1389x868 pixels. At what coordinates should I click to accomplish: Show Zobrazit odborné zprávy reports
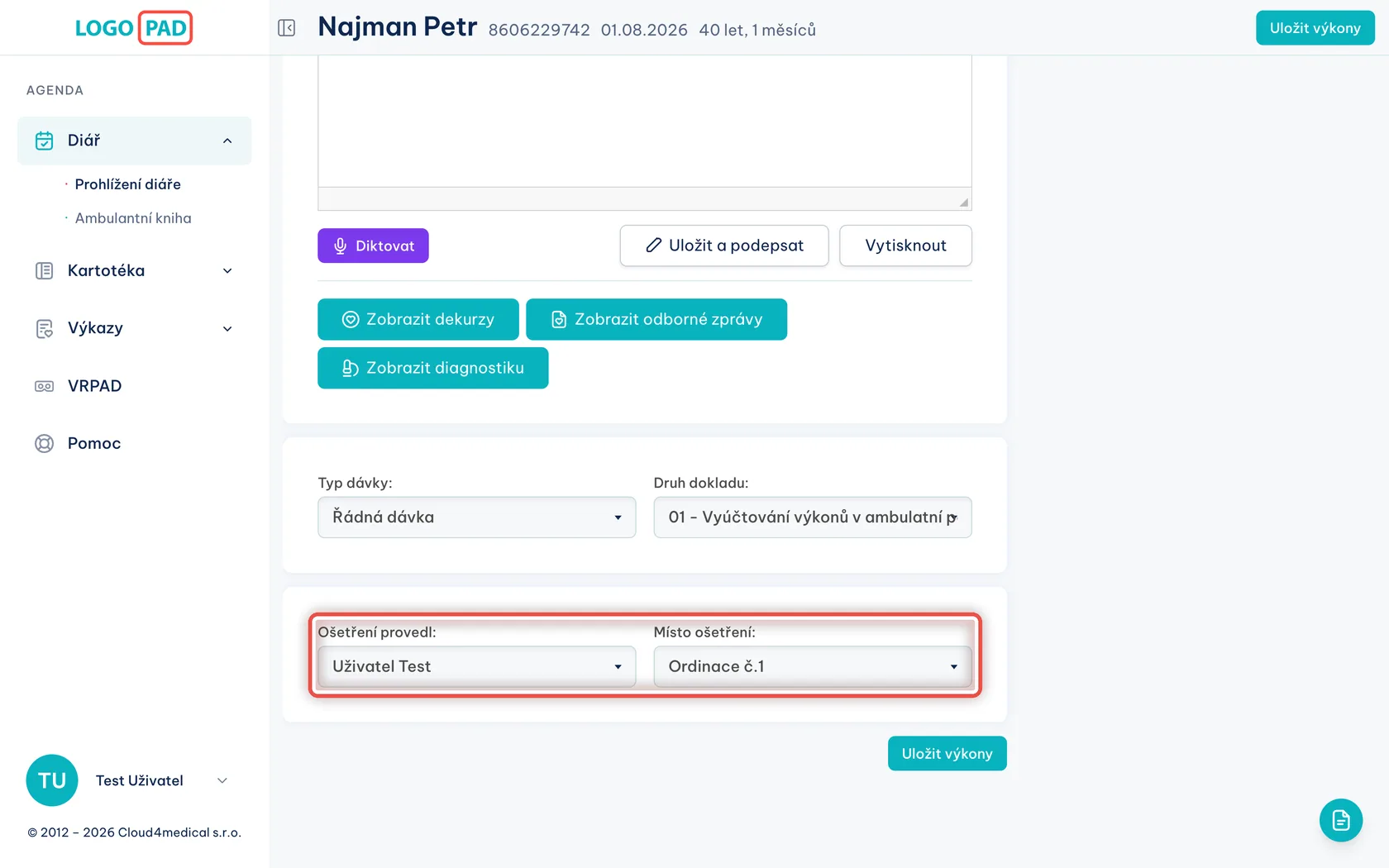click(x=656, y=319)
